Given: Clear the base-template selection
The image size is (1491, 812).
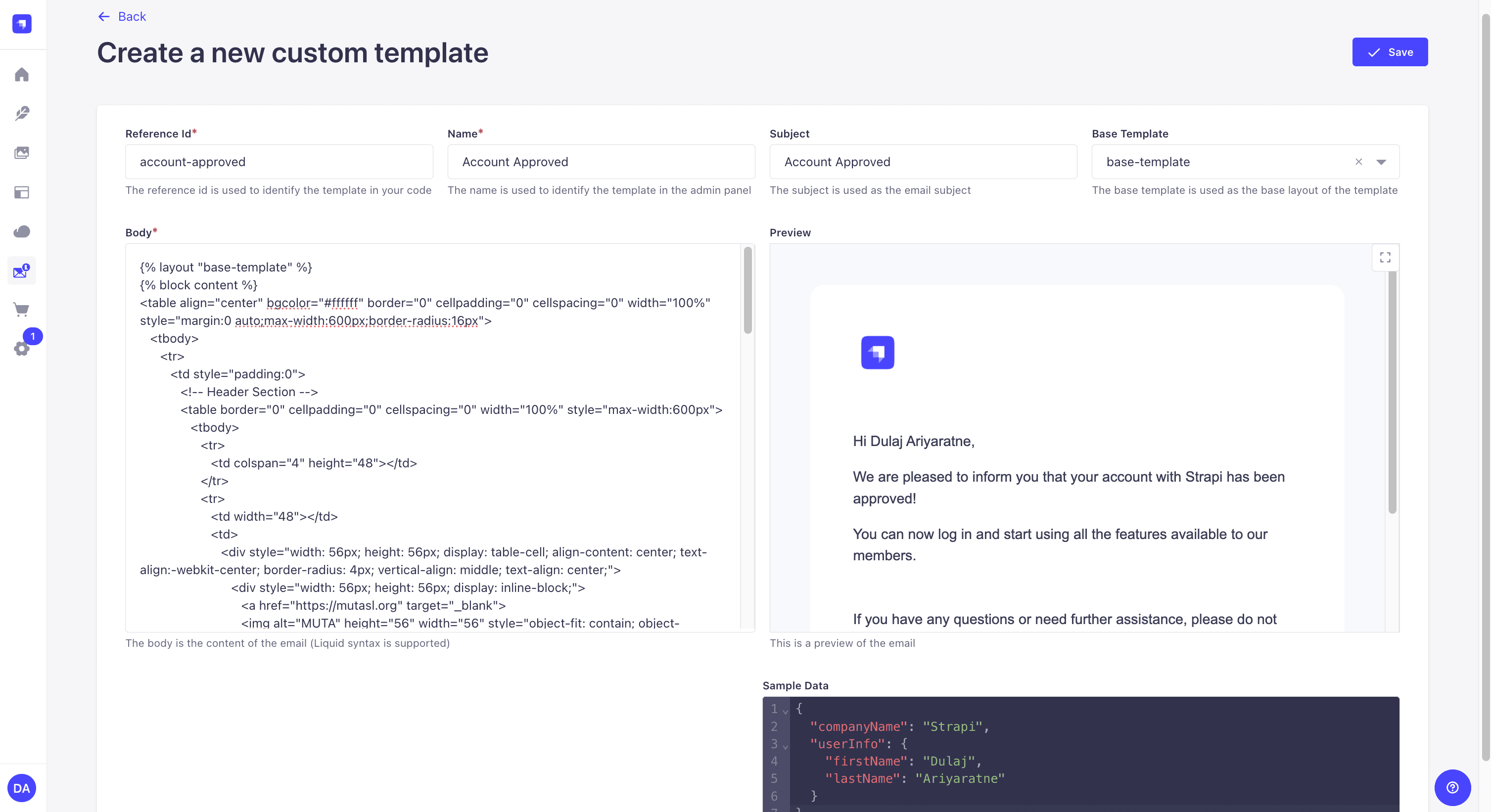Looking at the screenshot, I should (x=1358, y=162).
